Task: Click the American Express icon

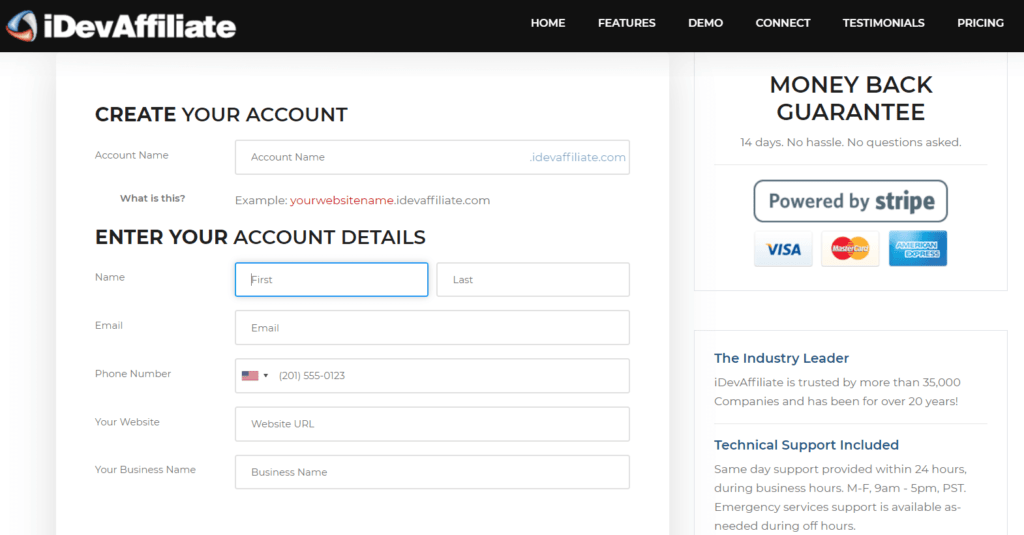Action: pyautogui.click(x=917, y=249)
